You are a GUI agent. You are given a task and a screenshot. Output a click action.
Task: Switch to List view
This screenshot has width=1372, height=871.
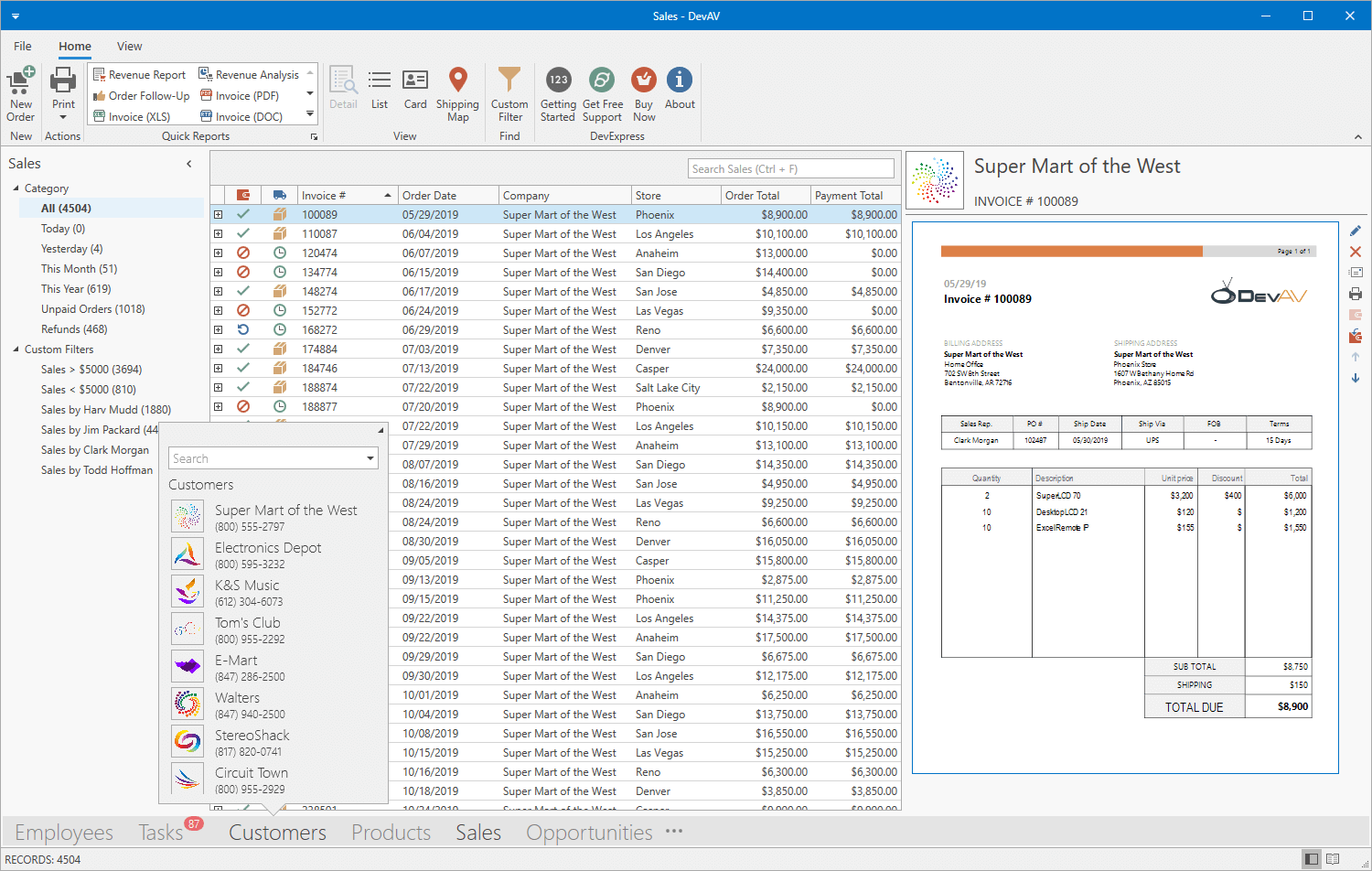coord(380,82)
